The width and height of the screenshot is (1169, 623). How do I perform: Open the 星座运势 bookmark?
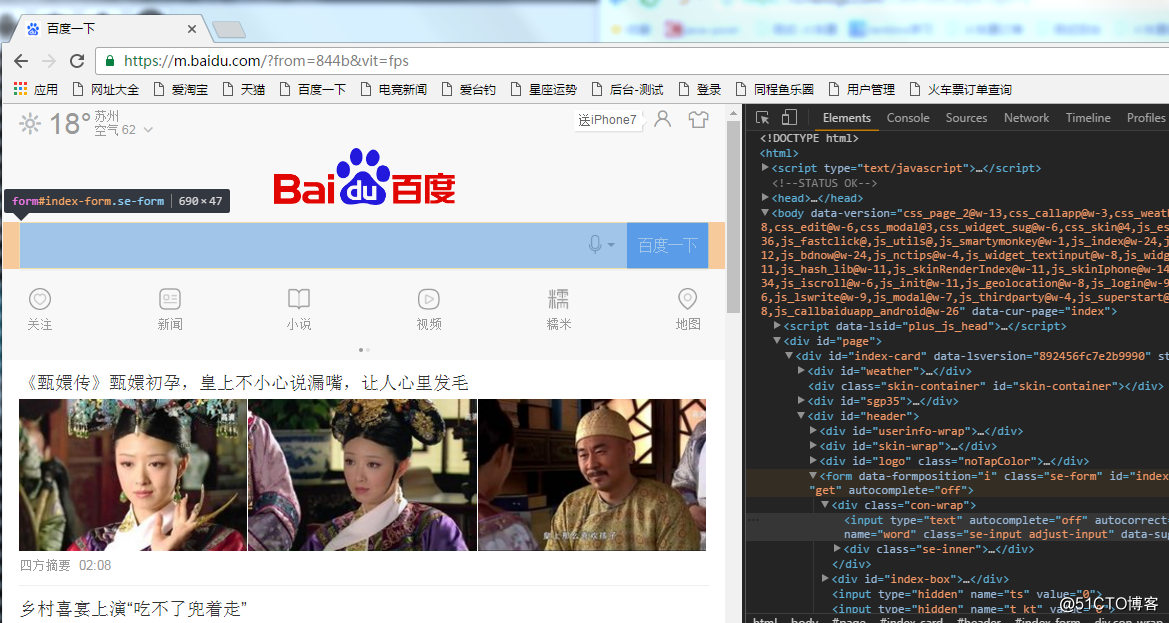(544, 89)
